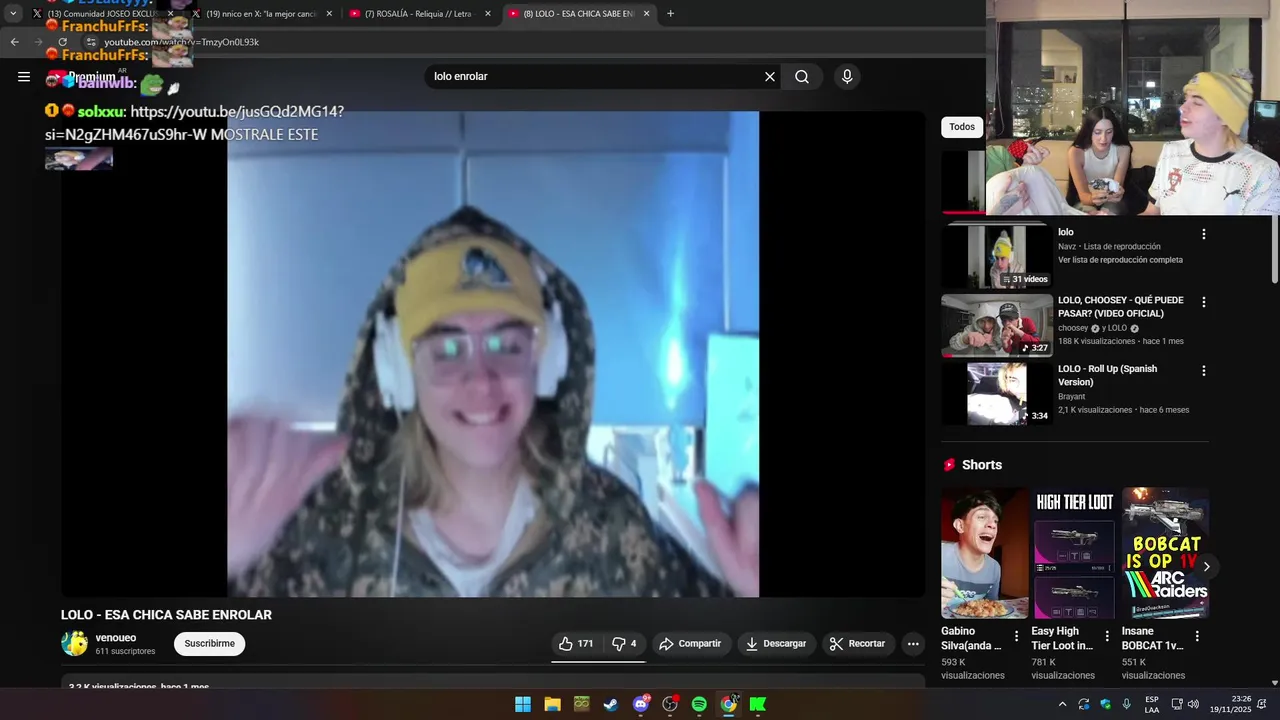Open Spotify from the taskbar

coord(699,704)
